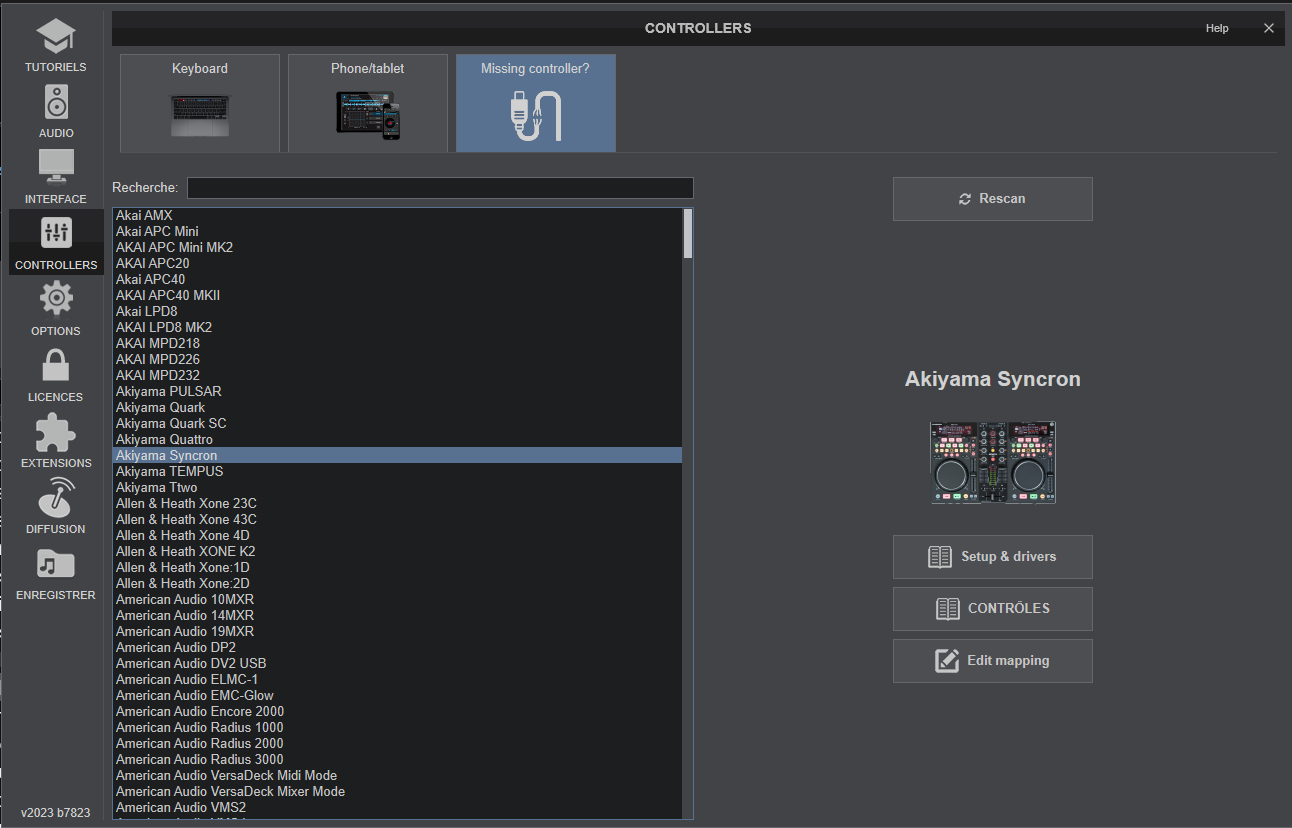
Task: Focus the Recherche search field
Action: [x=440, y=188]
